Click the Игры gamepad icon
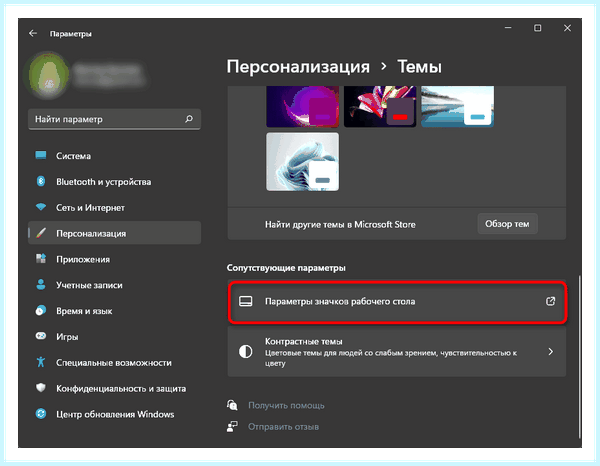Image resolution: width=600 pixels, height=466 pixels. pyautogui.click(x=41, y=336)
